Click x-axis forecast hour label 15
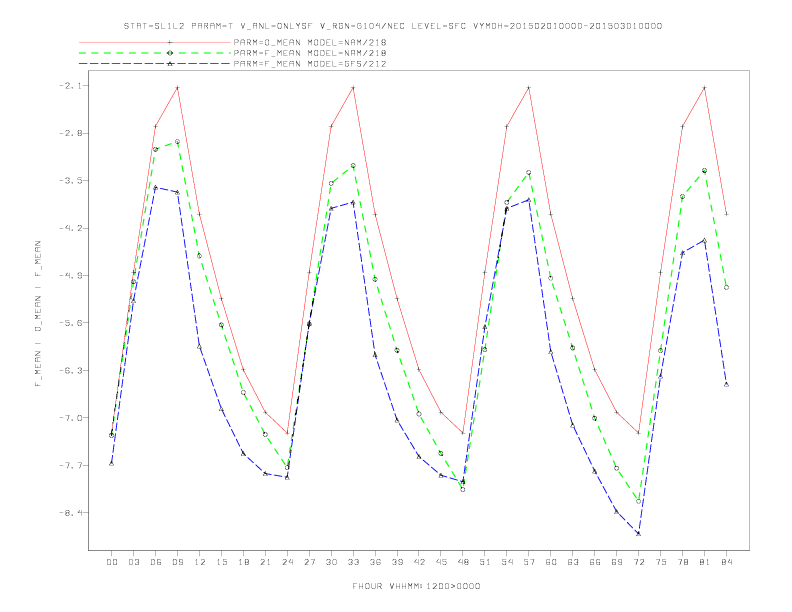Screen dimensions: 792x612 [x=222, y=562]
